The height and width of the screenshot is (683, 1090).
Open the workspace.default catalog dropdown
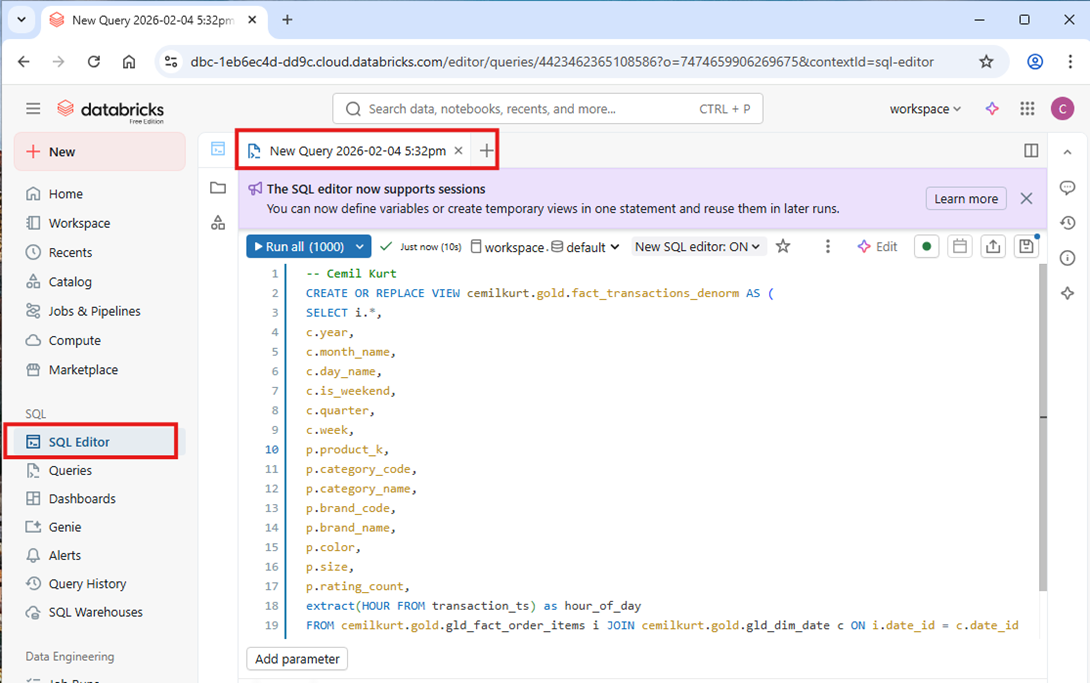point(544,247)
